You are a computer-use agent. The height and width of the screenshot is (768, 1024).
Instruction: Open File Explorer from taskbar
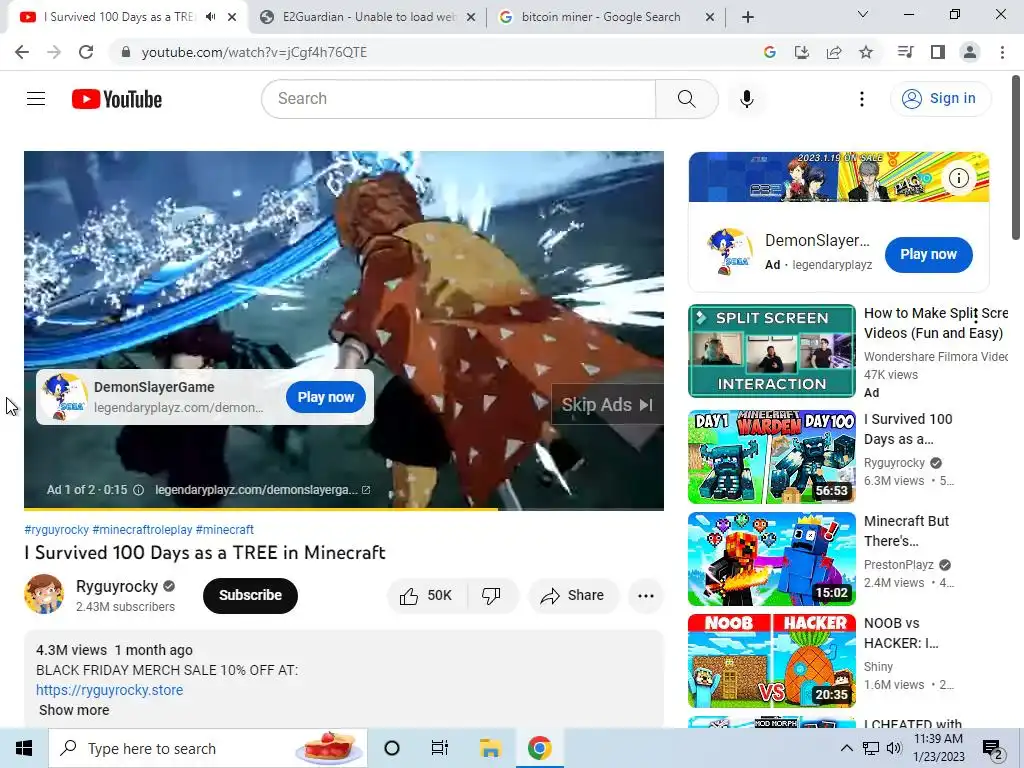pyautogui.click(x=490, y=748)
